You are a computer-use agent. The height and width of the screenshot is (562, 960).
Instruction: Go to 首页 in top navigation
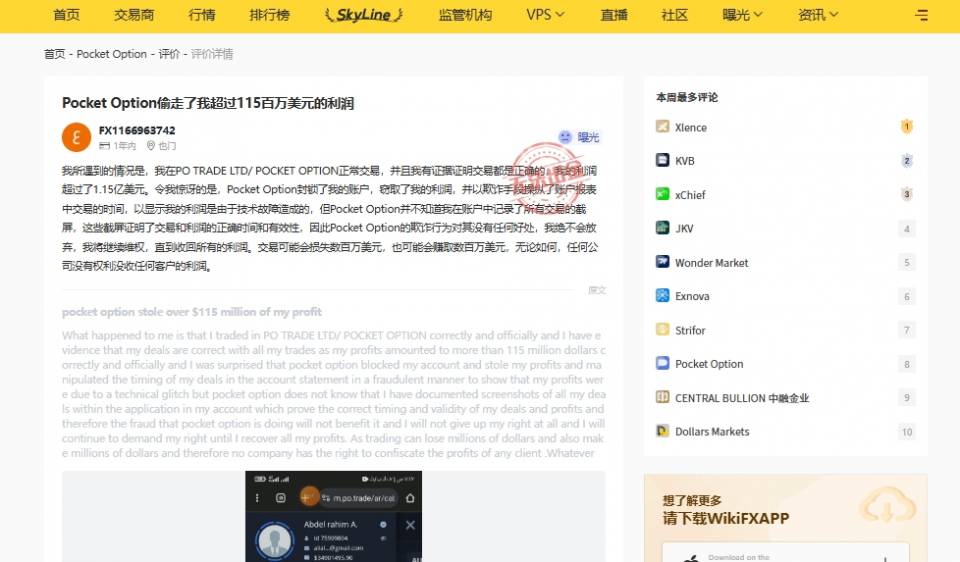pyautogui.click(x=67, y=15)
